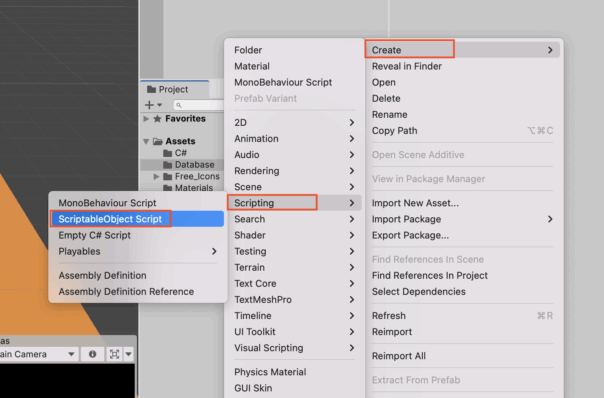Collapse the Assets folder tree
The image size is (604, 398).
coord(146,141)
